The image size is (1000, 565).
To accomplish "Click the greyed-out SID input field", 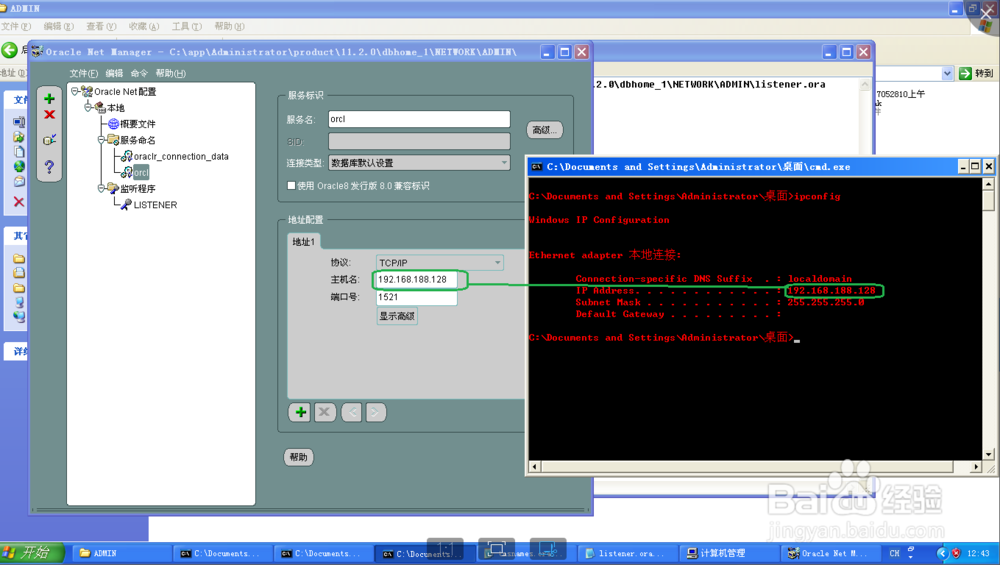I will (419, 141).
